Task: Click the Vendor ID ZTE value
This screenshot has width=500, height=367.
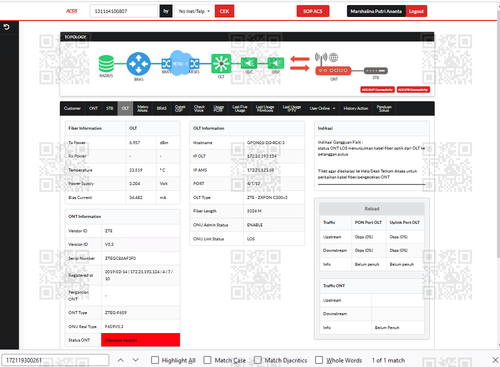Action: coord(109,231)
